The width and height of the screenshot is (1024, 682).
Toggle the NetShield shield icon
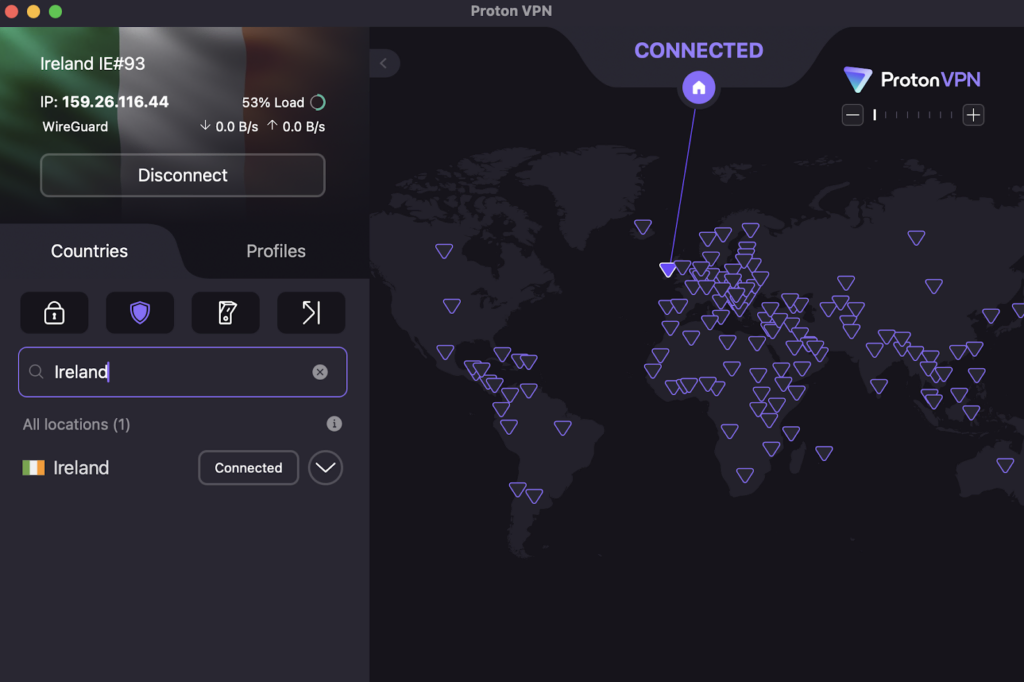coord(140,313)
